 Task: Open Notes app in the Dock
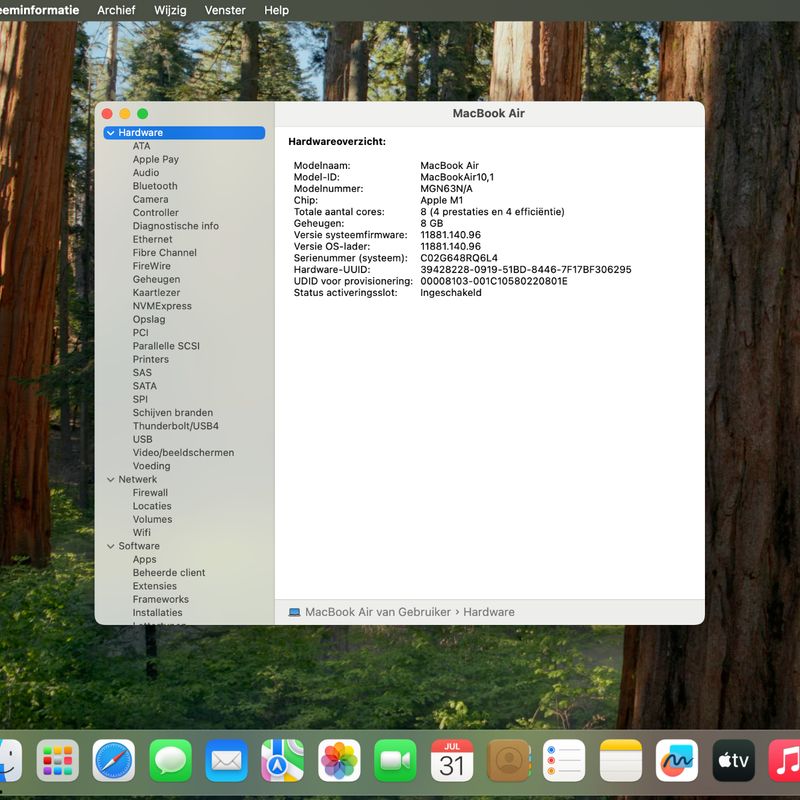pyautogui.click(x=621, y=761)
